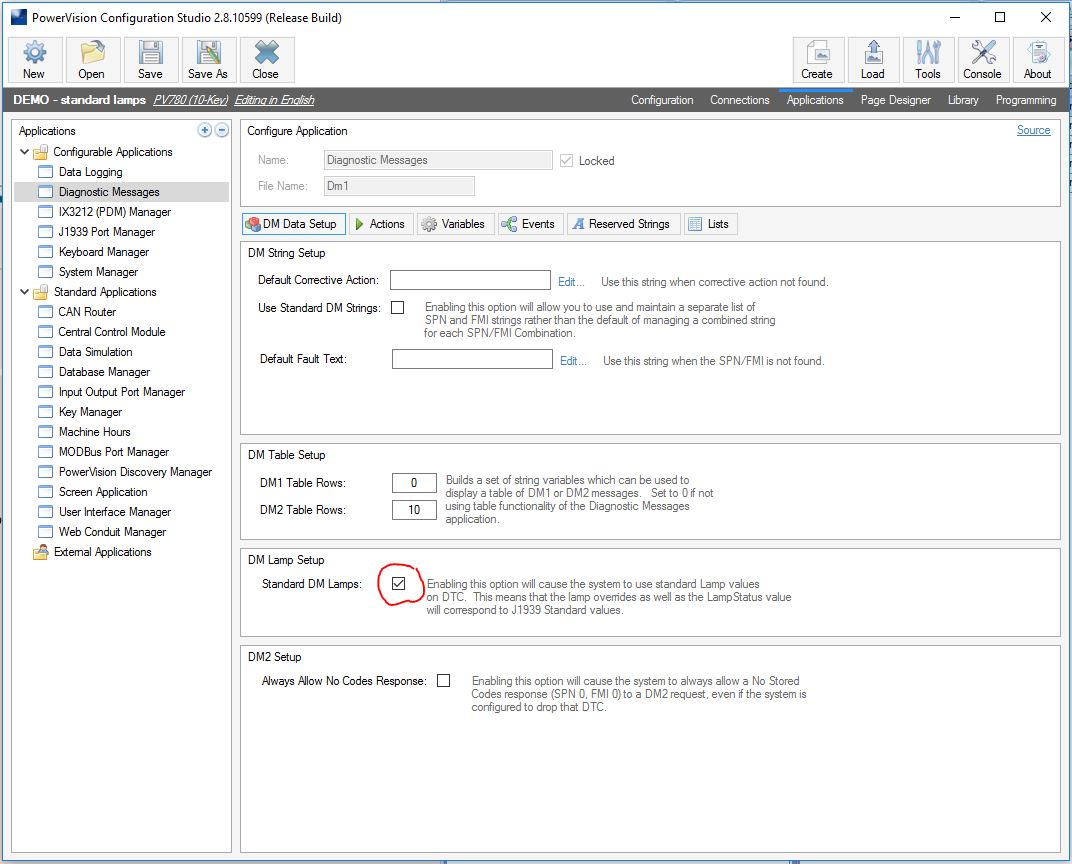1072x864 pixels.
Task: Click the New gear icon in toolbar
Action: [x=34, y=53]
